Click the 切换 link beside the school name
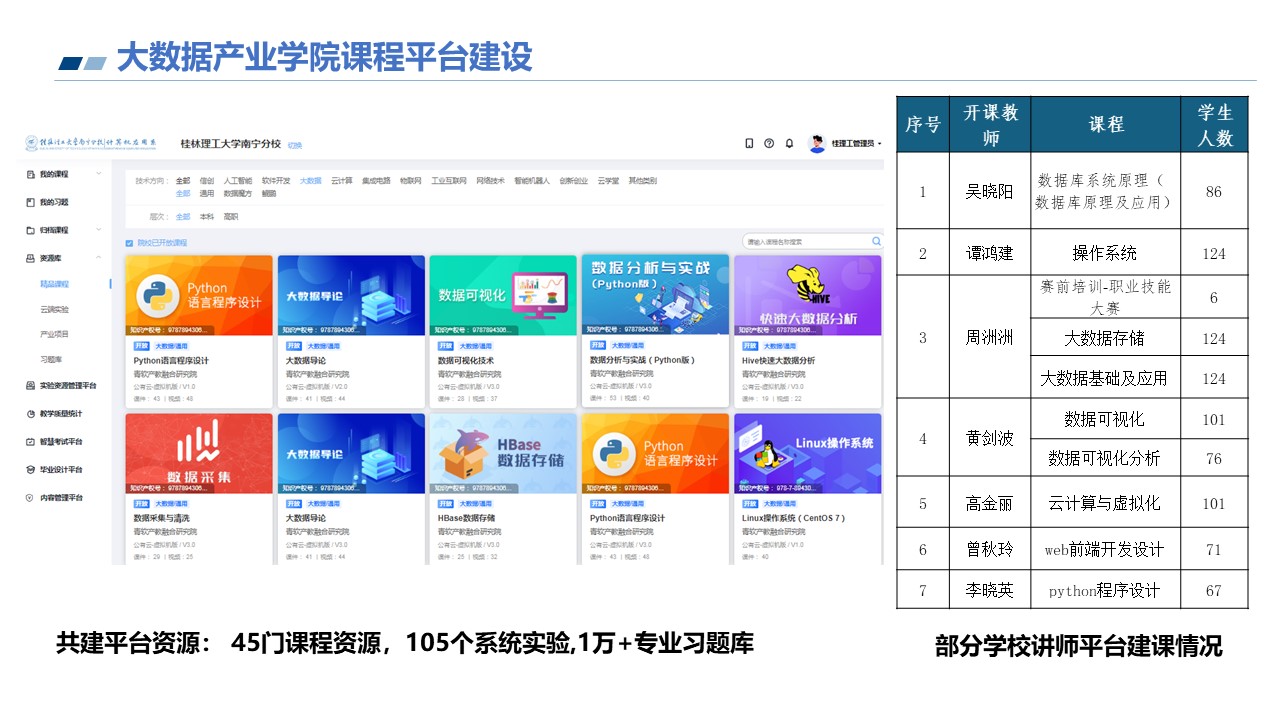 click(x=295, y=145)
